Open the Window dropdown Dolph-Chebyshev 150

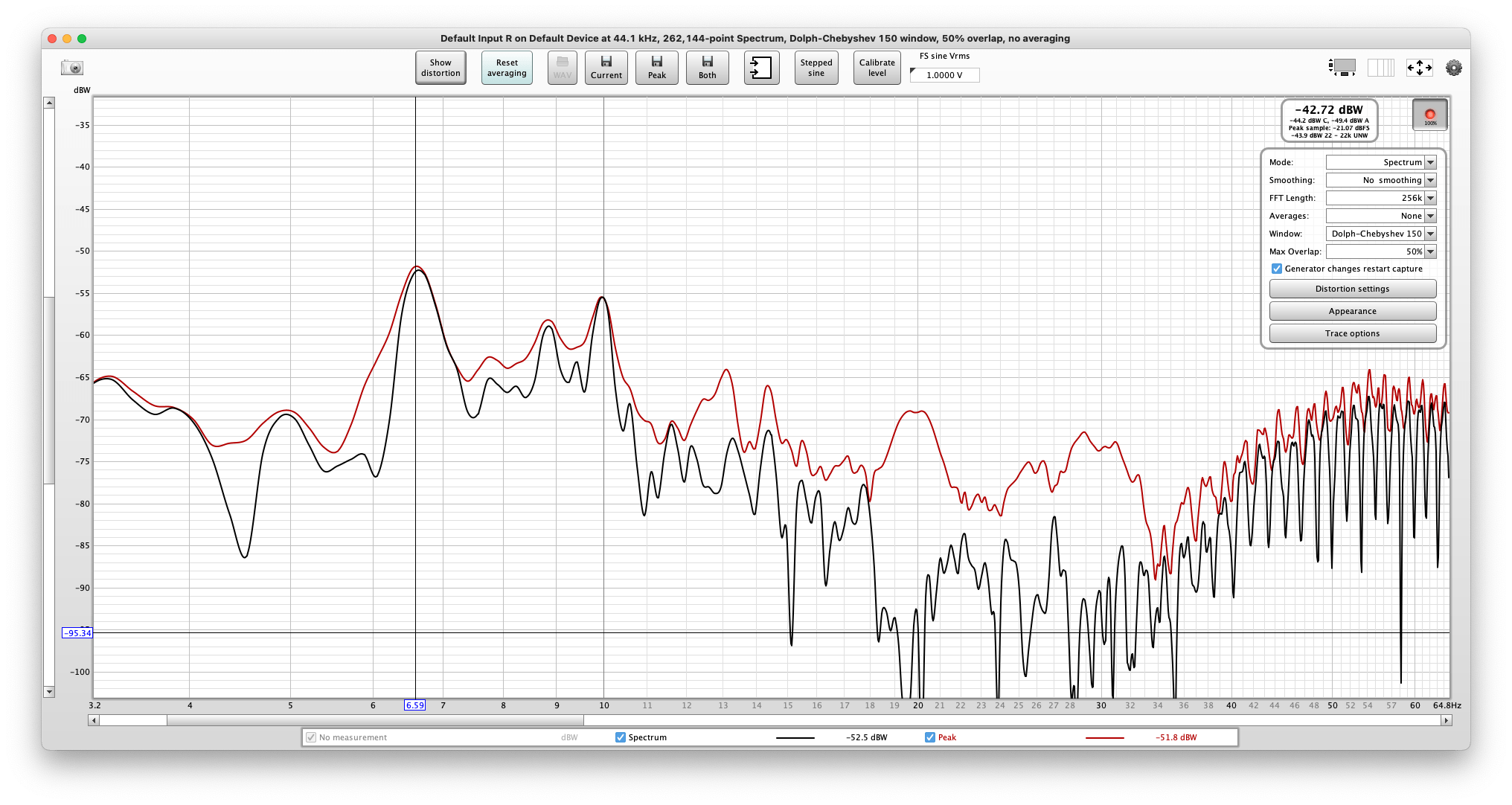(x=1381, y=234)
